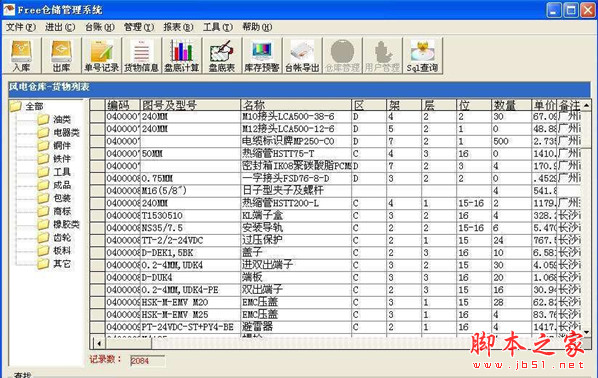Click the HSK-M-EMV M20 model cell
Image resolution: width=598 pixels, height=378 pixels.
pyautogui.click(x=191, y=302)
